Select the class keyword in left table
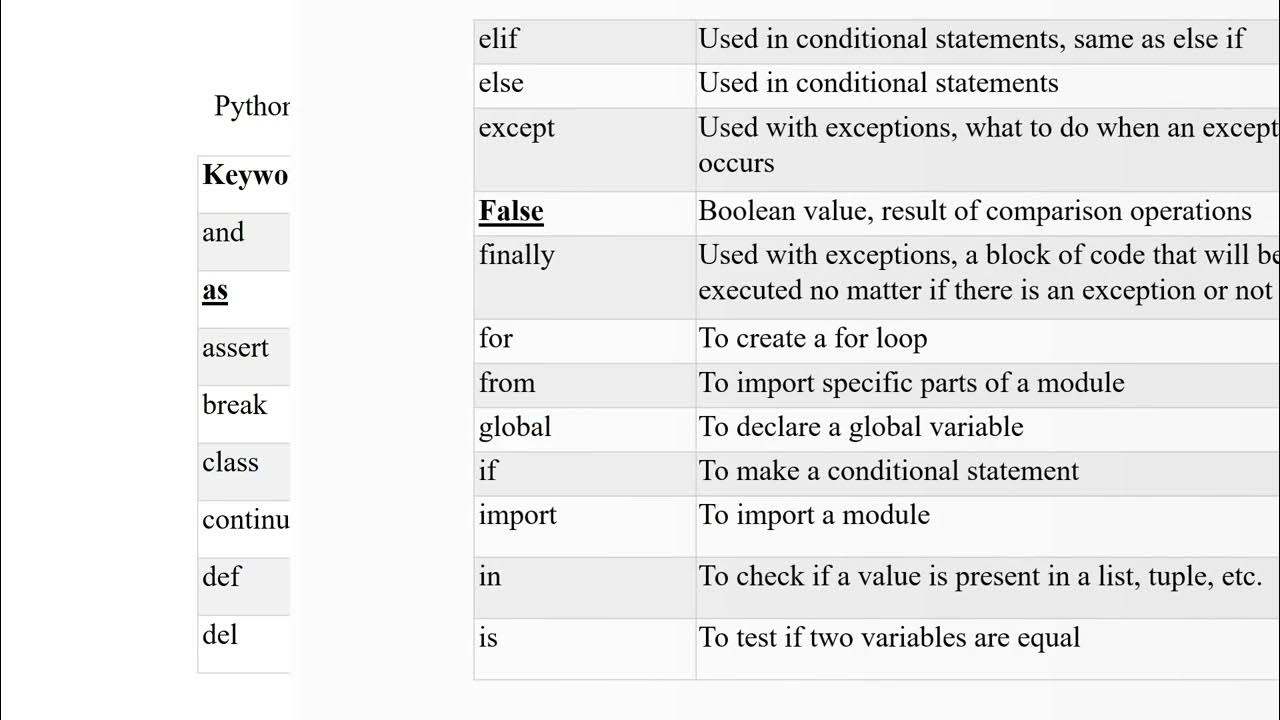Viewport: 1280px width, 720px height. [231, 463]
